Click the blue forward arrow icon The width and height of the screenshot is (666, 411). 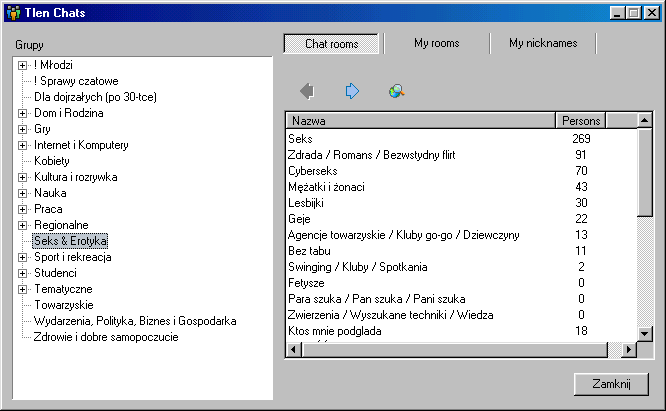coord(351,92)
